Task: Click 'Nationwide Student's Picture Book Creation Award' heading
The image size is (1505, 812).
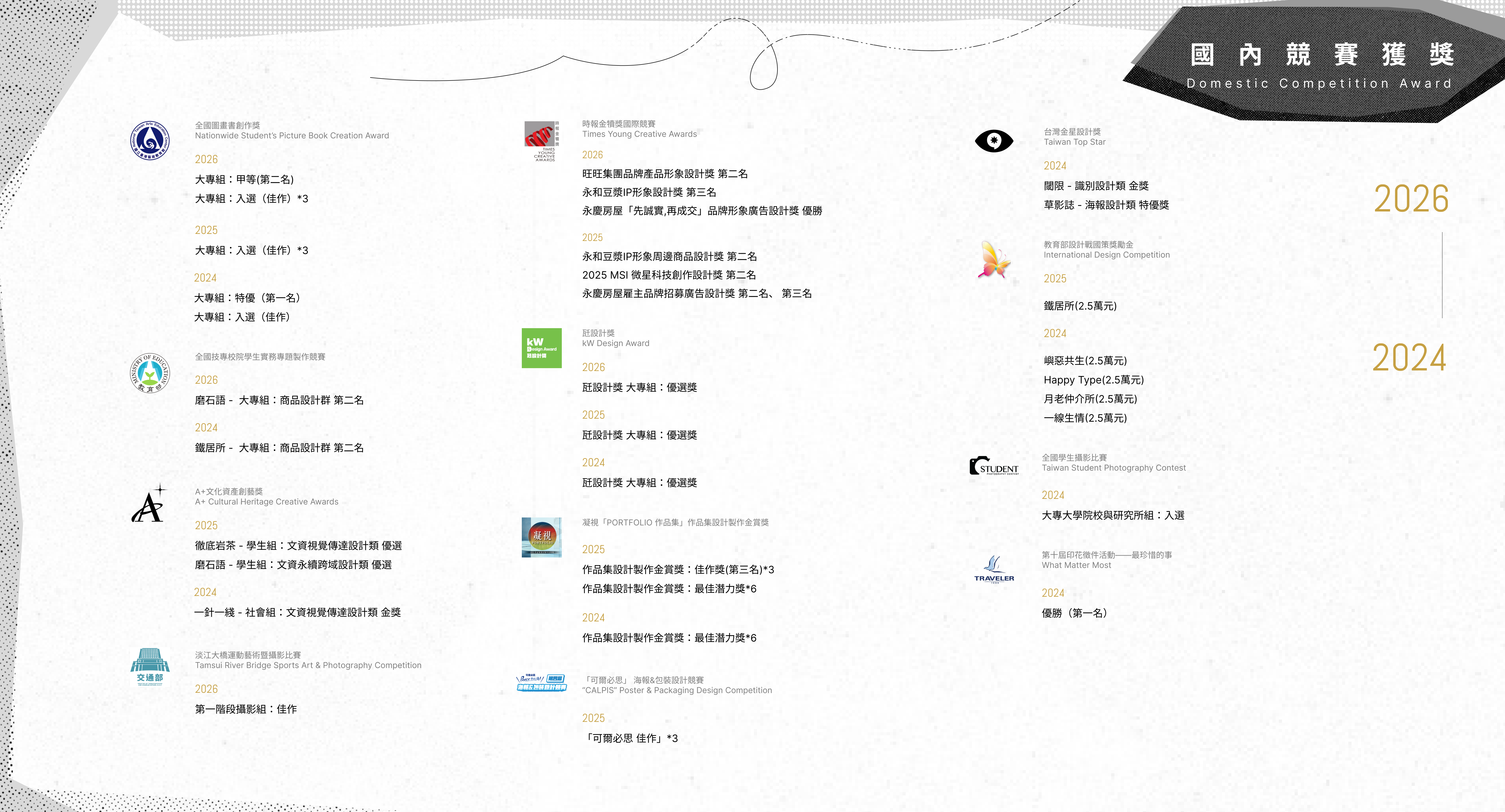Action: tap(292, 136)
